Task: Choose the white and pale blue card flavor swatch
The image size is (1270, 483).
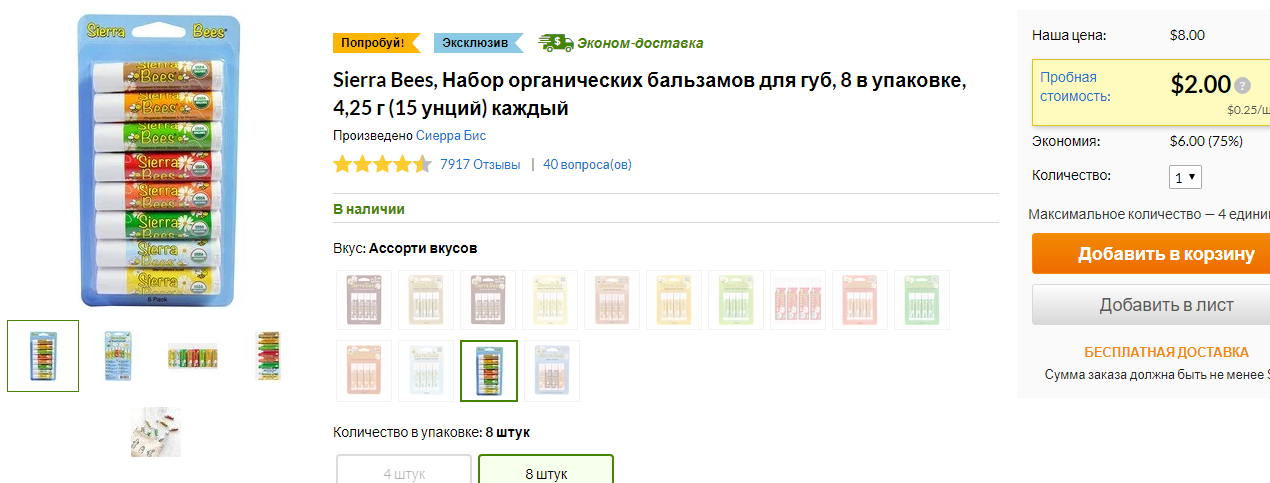Action: [427, 371]
